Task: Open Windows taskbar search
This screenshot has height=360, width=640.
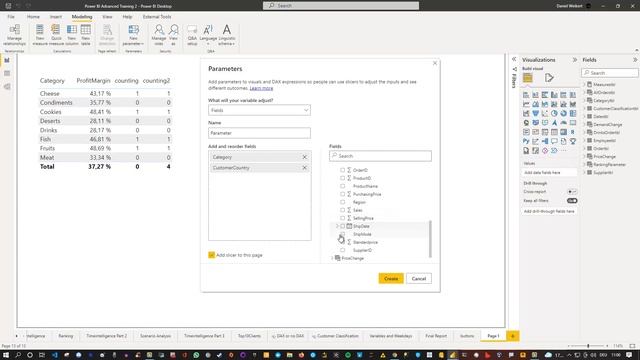Action: [18, 355]
